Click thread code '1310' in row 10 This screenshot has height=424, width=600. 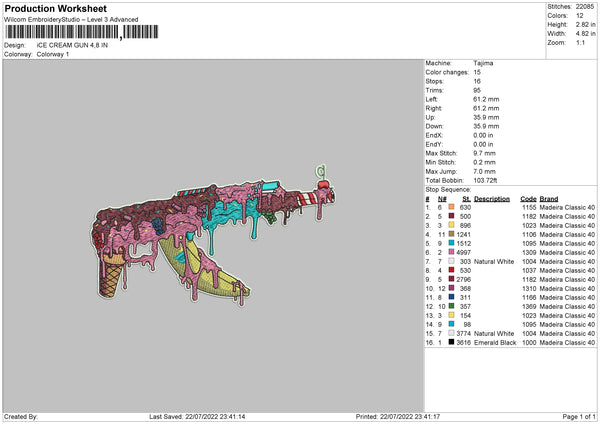tap(529, 289)
